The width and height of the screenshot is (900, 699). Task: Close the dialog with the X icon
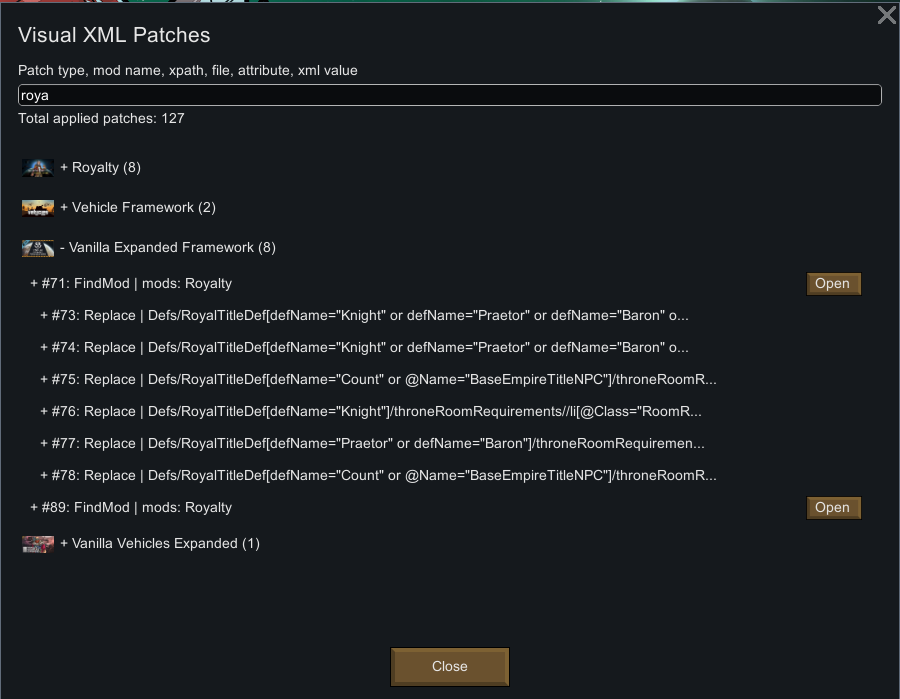tap(887, 15)
